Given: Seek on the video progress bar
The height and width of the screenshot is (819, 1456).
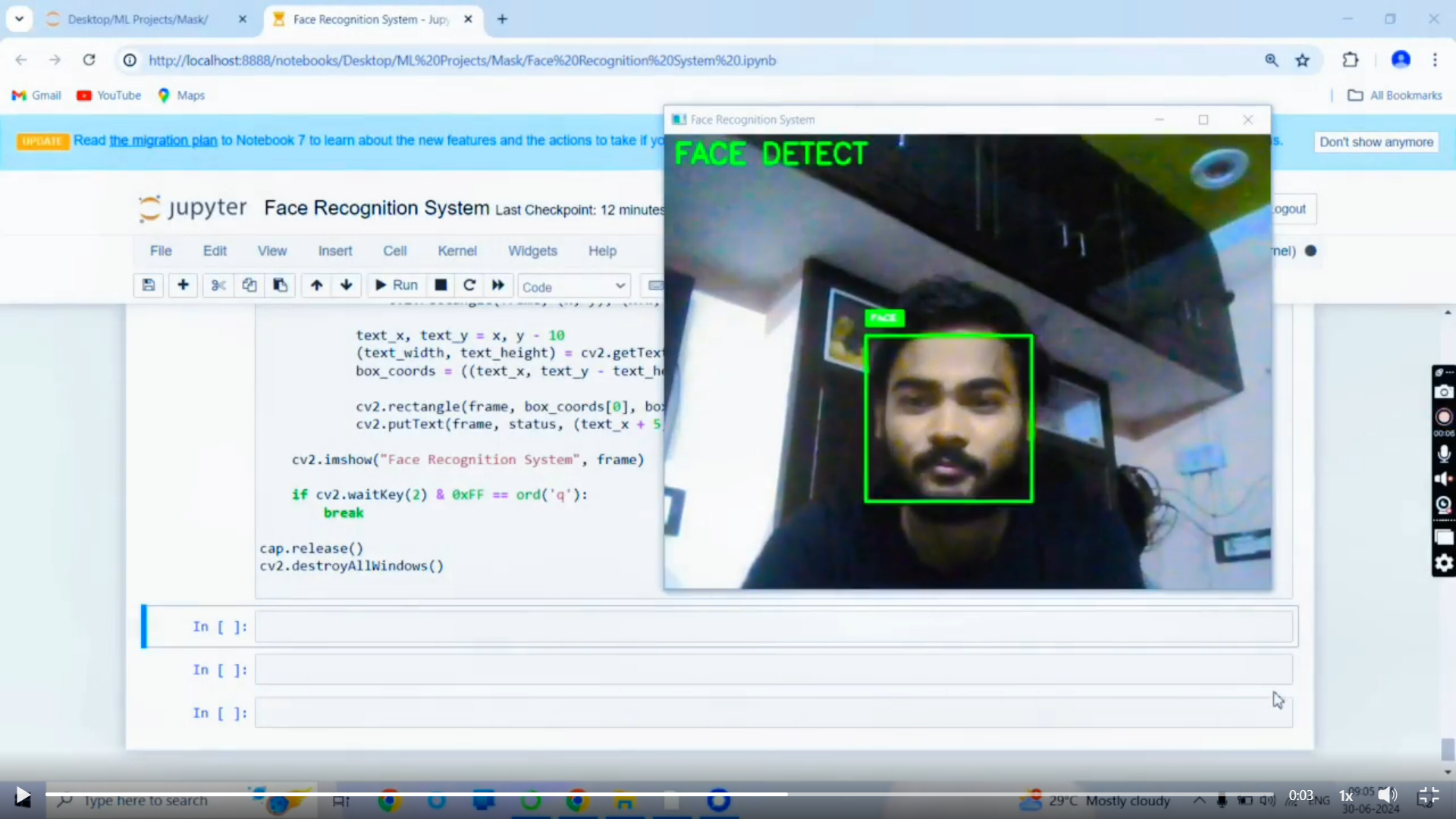Looking at the screenshot, I should (660, 794).
